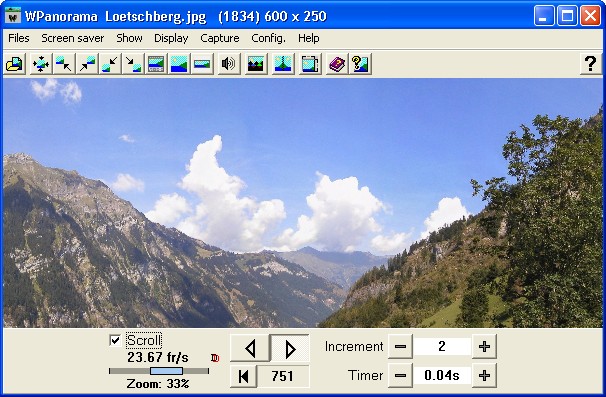
Task: Open the Screen saver menu
Action: point(73,38)
